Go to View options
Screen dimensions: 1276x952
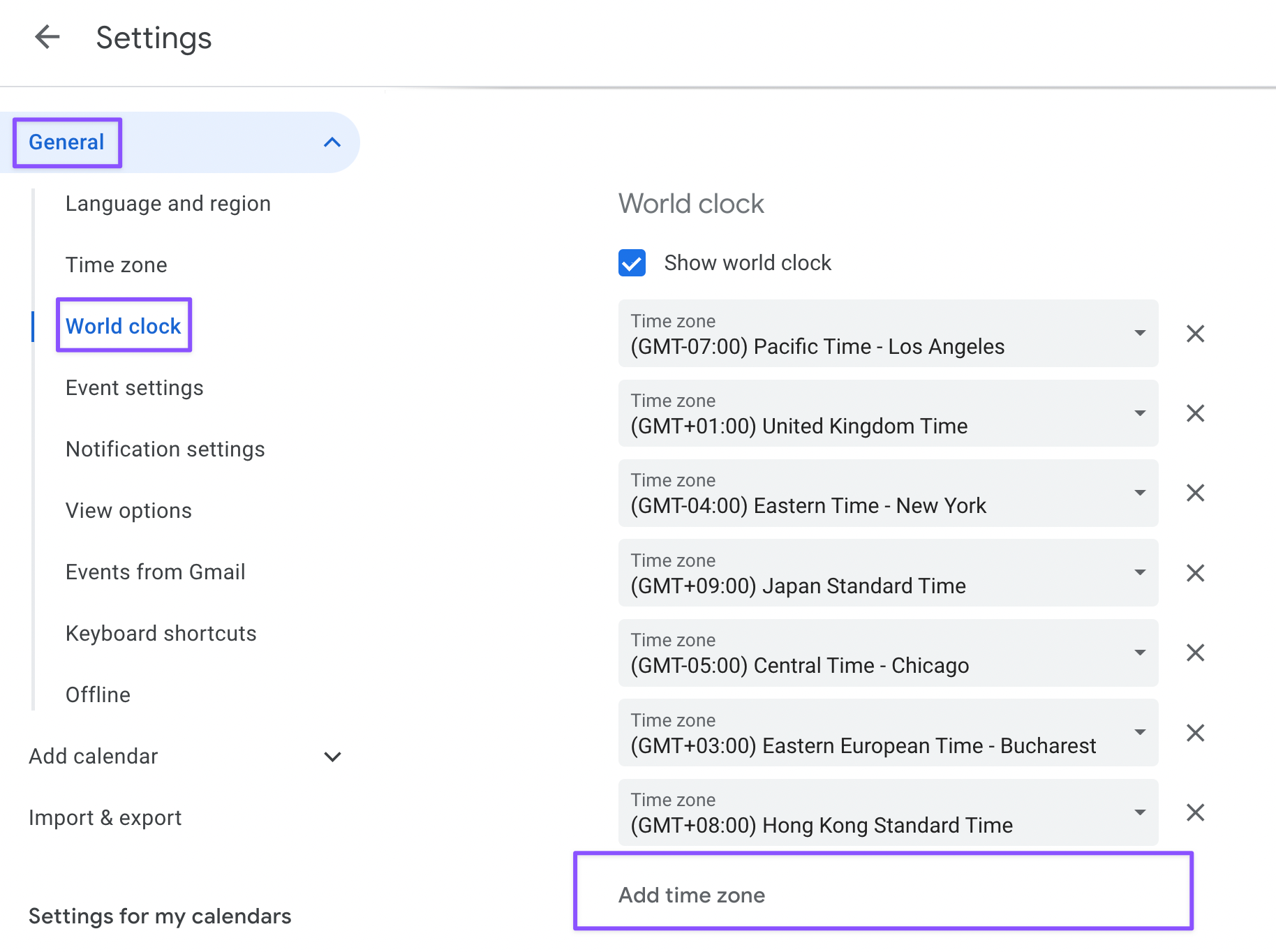[x=128, y=511]
